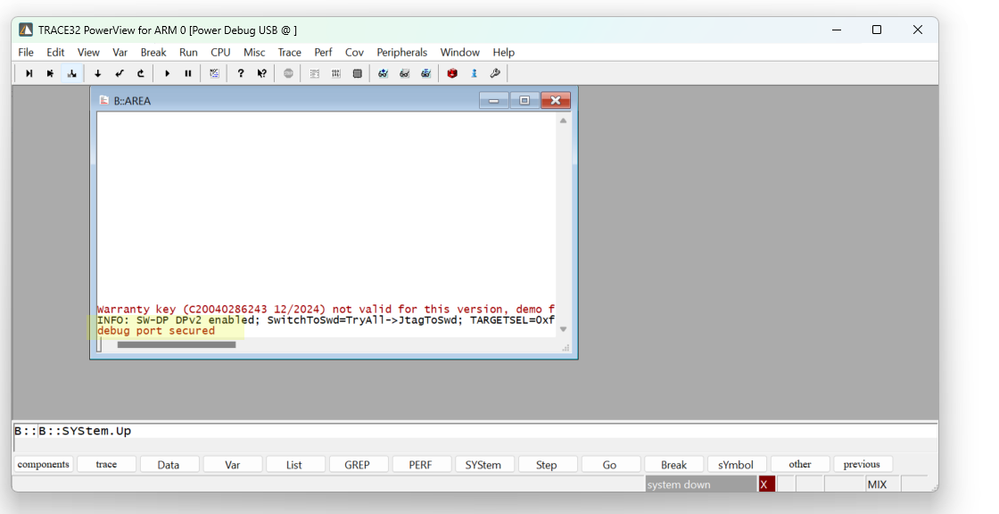Click the Step Over toolbar icon
Viewport: 999px width, 514px height.
50,74
